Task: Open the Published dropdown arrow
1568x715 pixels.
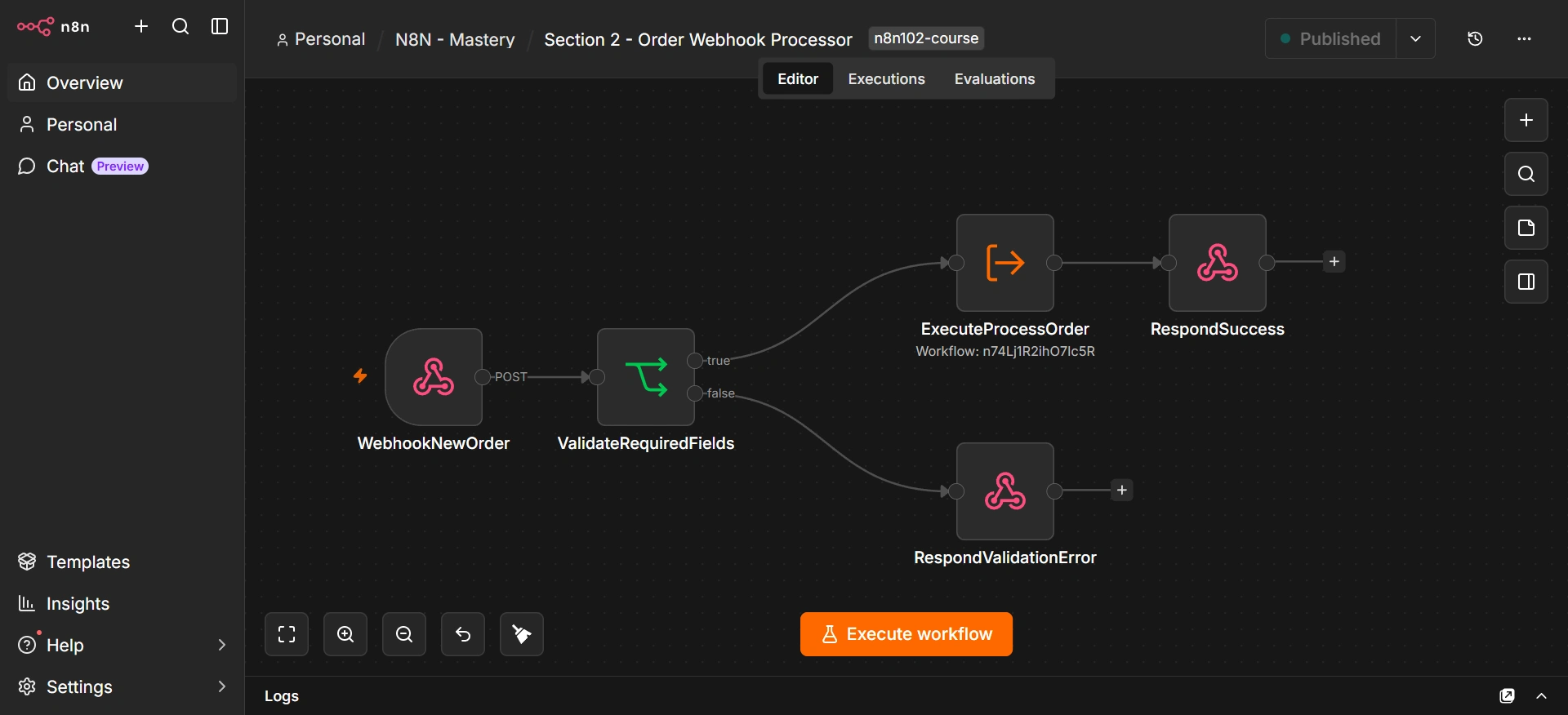Action: tap(1416, 38)
